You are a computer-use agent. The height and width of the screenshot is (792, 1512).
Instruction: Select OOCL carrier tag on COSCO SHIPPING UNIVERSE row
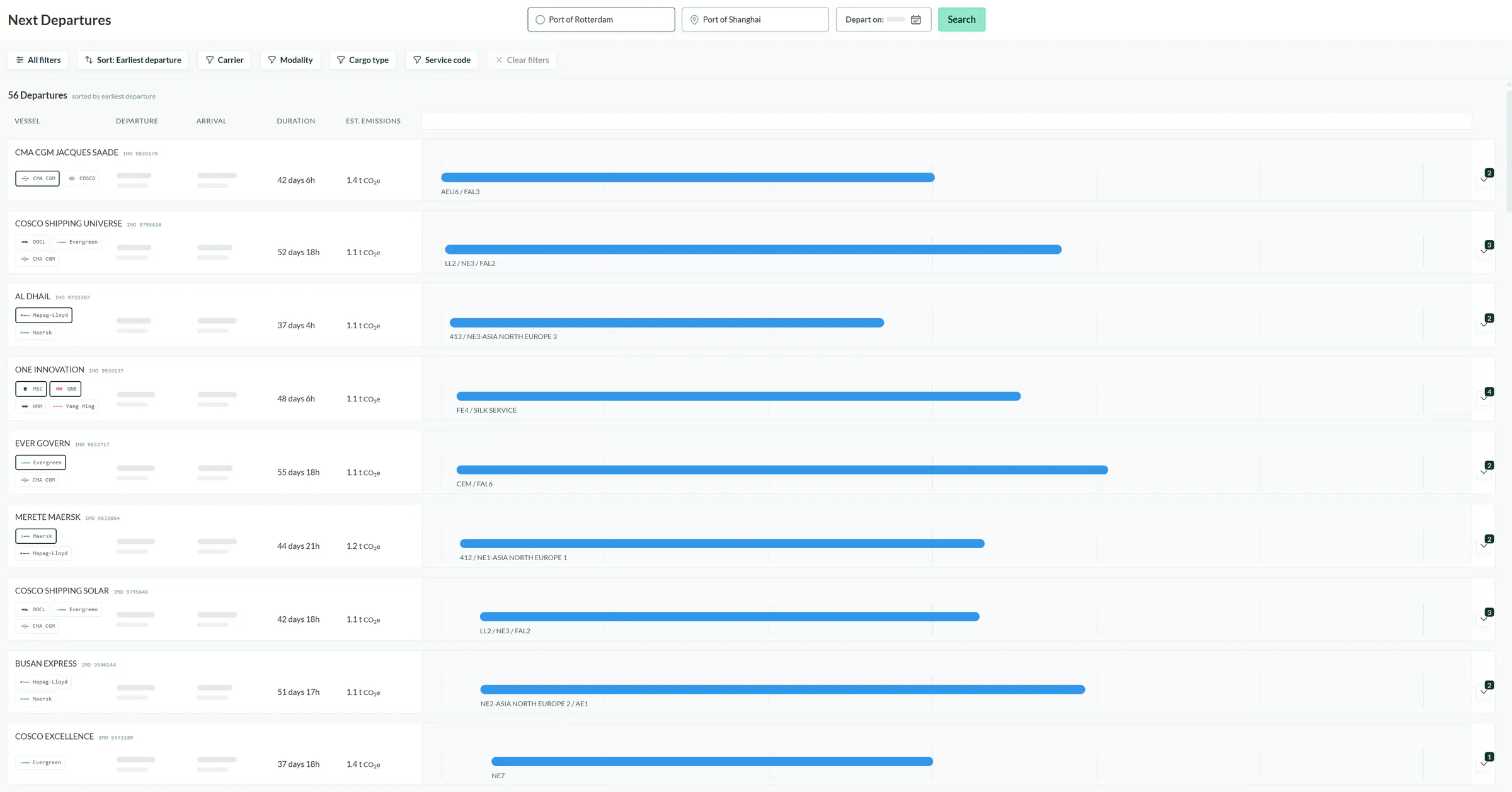pos(33,242)
